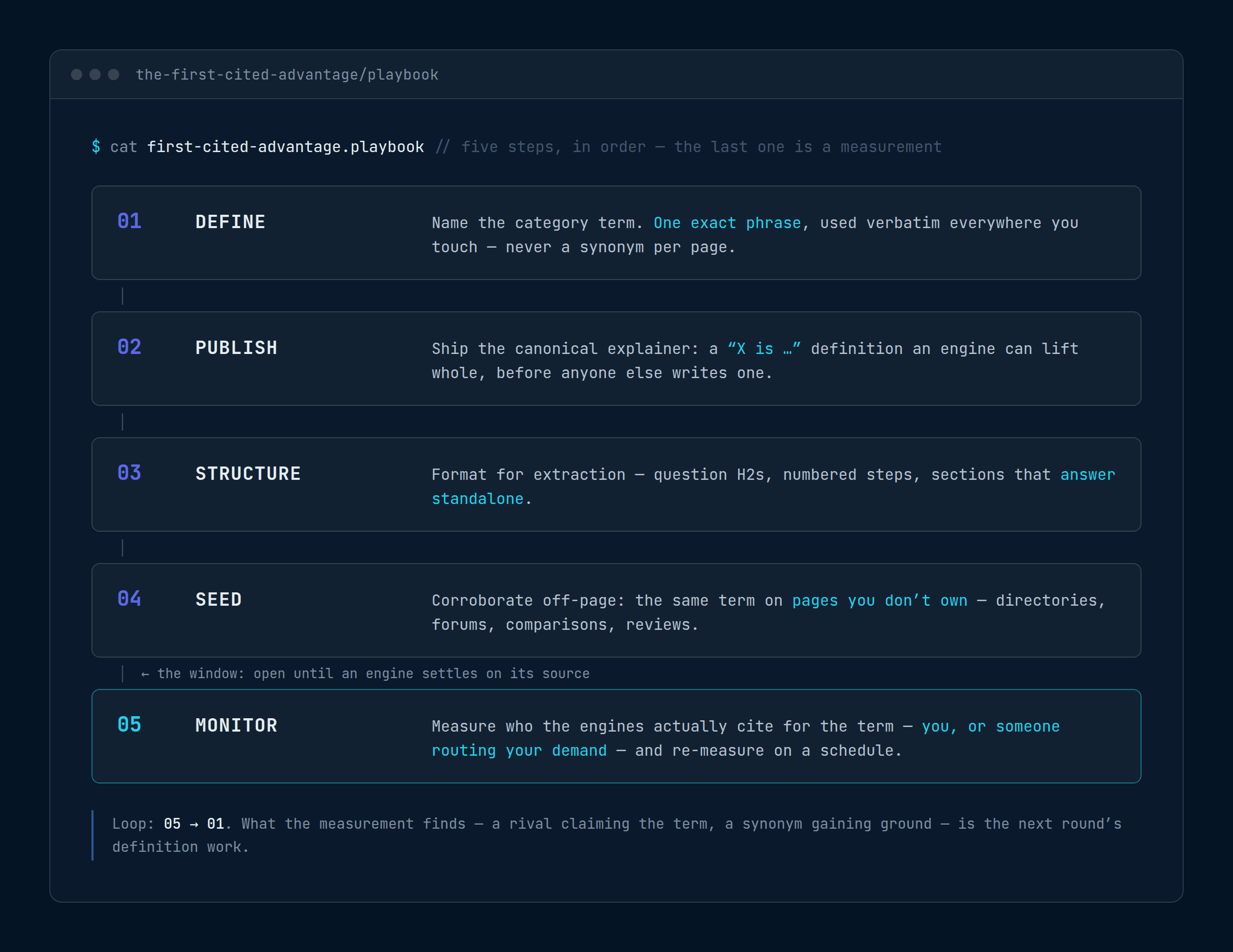Select step number '03'
Image resolution: width=1233 pixels, height=952 pixels.
[129, 473]
